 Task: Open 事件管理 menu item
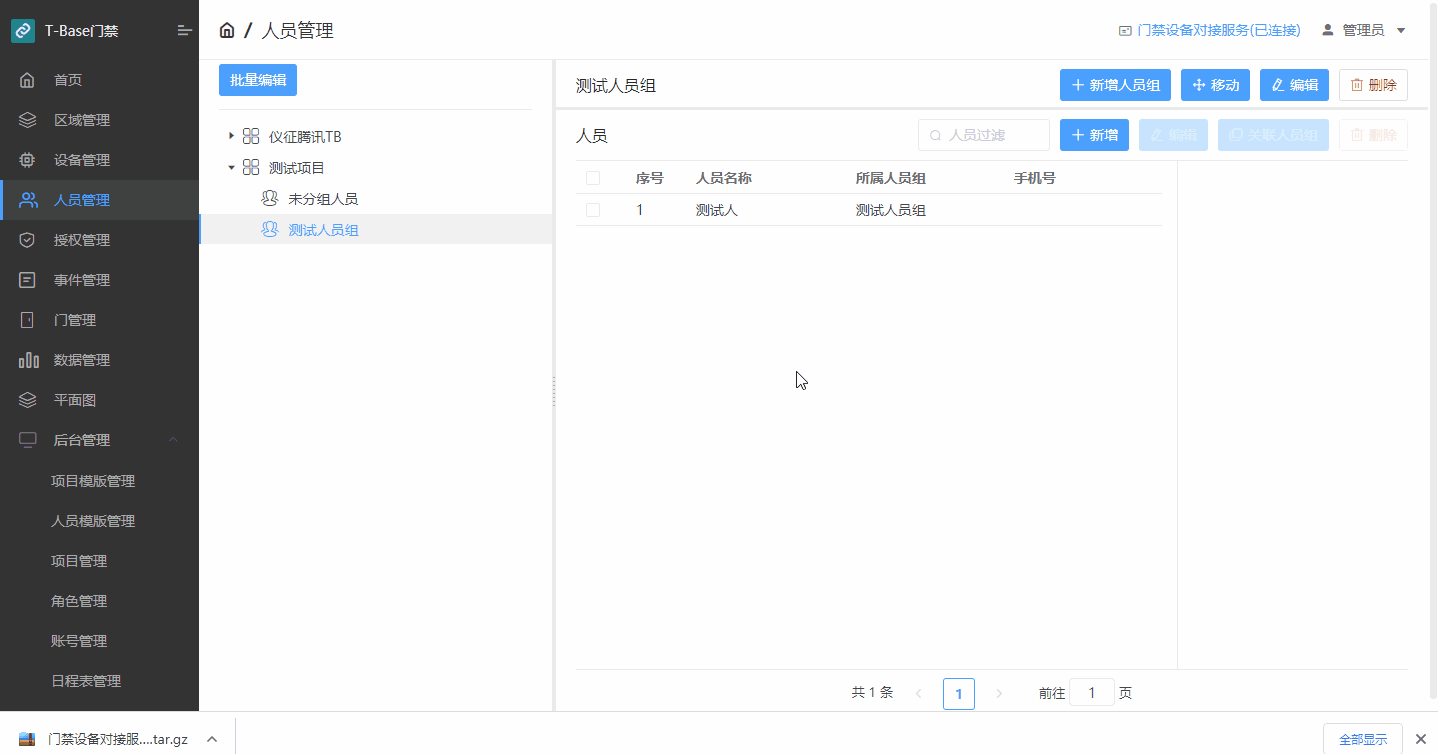[100, 280]
